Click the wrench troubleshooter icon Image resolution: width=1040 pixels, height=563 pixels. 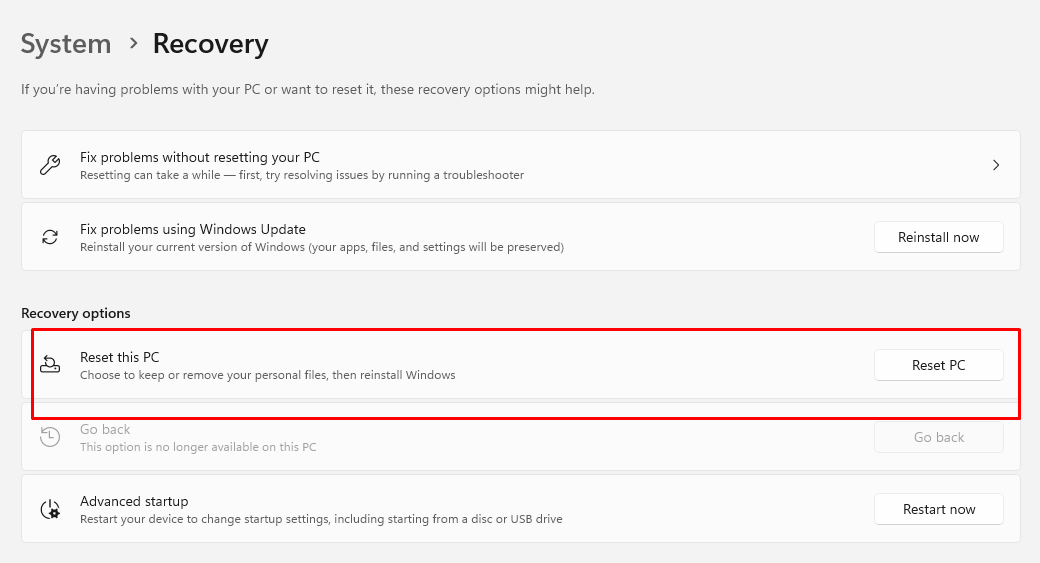(50, 165)
